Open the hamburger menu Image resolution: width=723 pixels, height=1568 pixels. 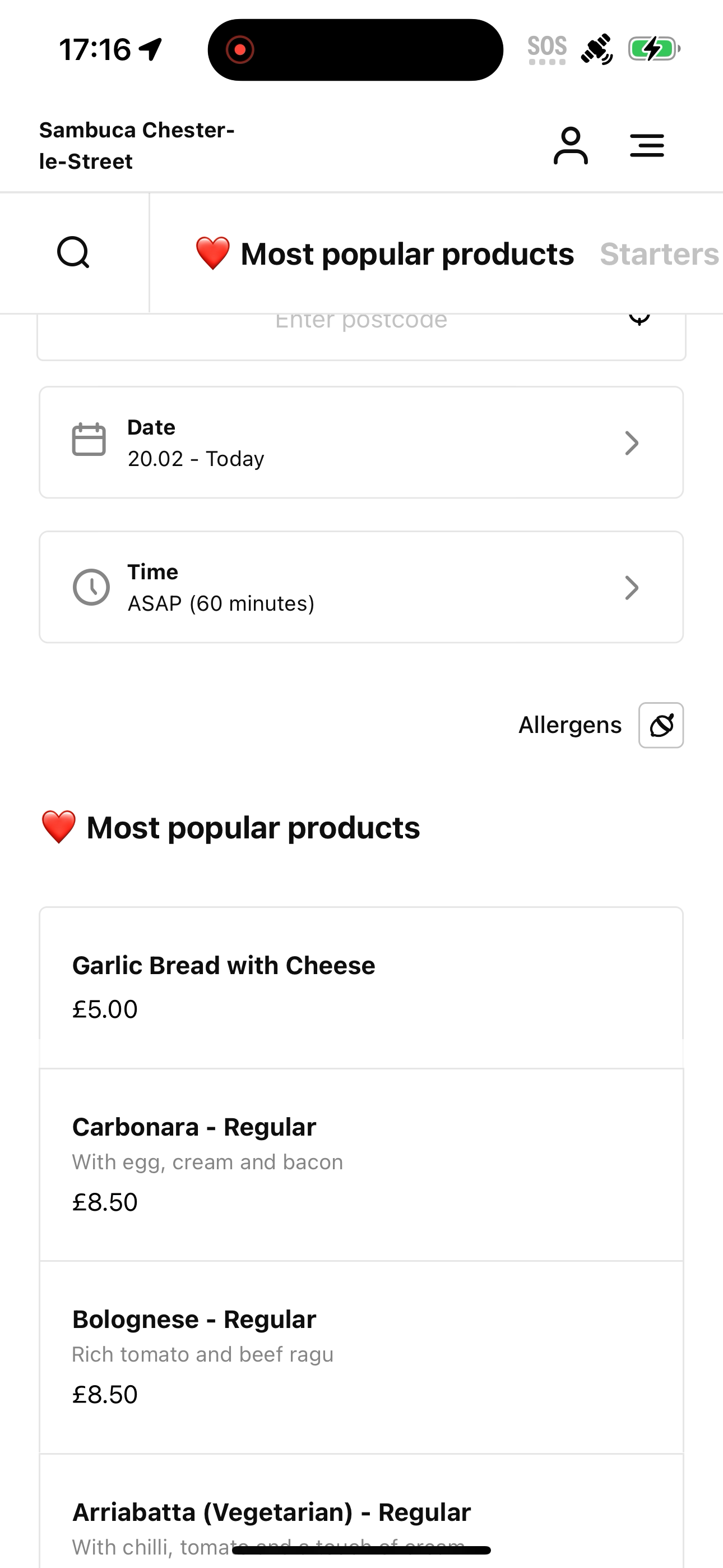click(647, 145)
